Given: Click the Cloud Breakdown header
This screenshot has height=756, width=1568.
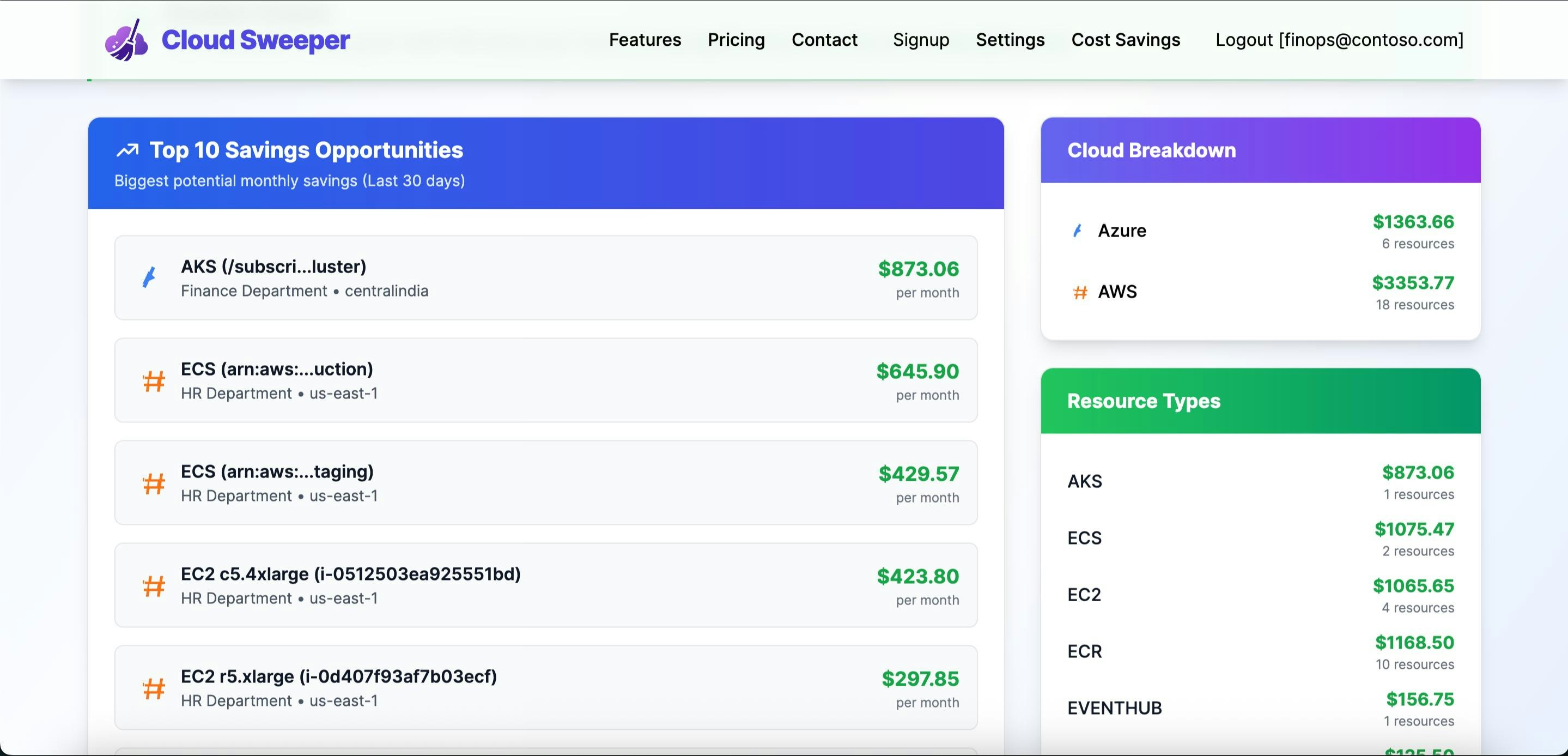Looking at the screenshot, I should point(1261,150).
